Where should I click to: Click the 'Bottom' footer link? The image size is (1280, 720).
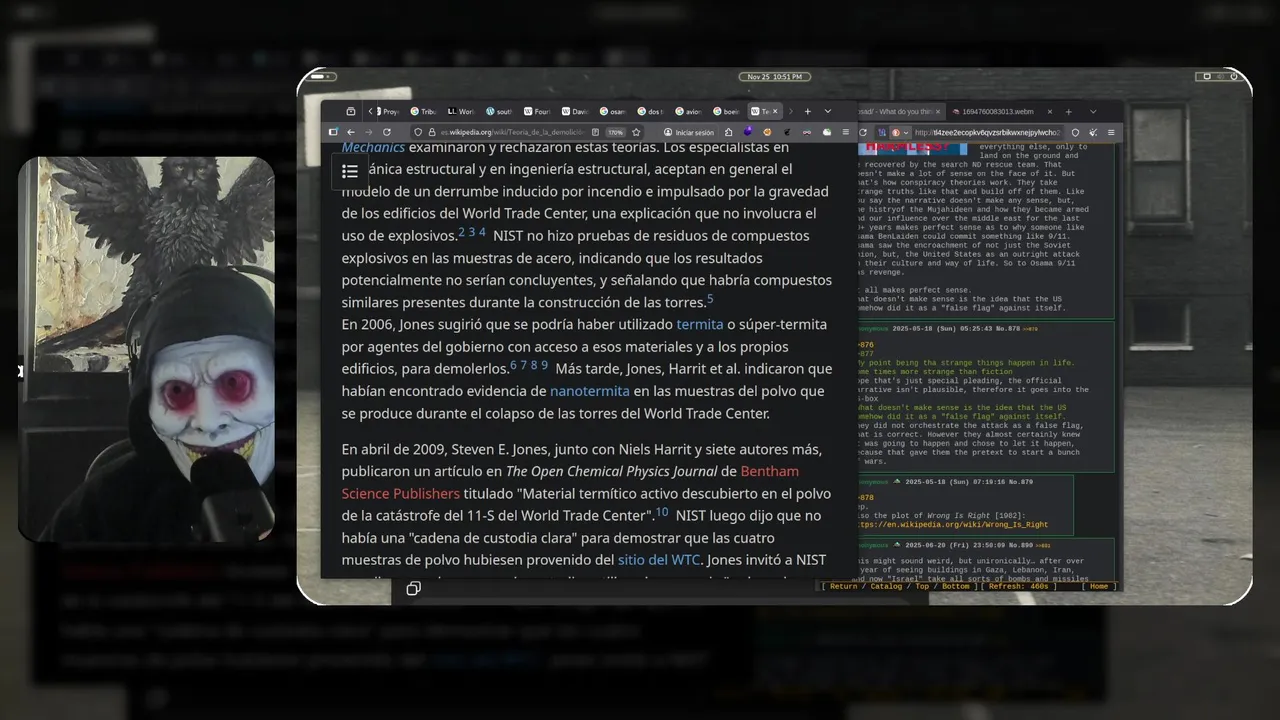coord(955,586)
